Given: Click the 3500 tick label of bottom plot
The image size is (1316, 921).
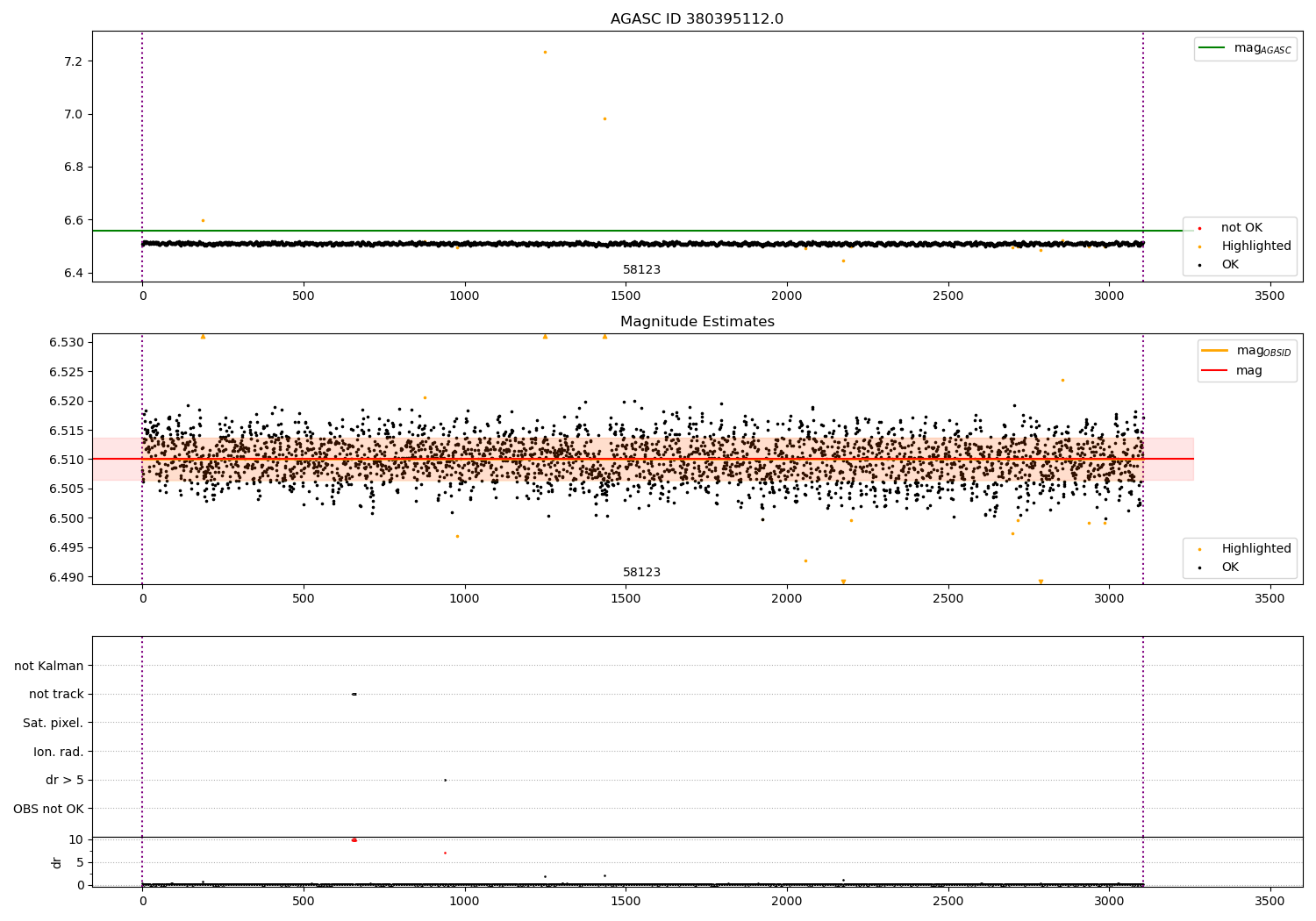Looking at the screenshot, I should click(1270, 901).
